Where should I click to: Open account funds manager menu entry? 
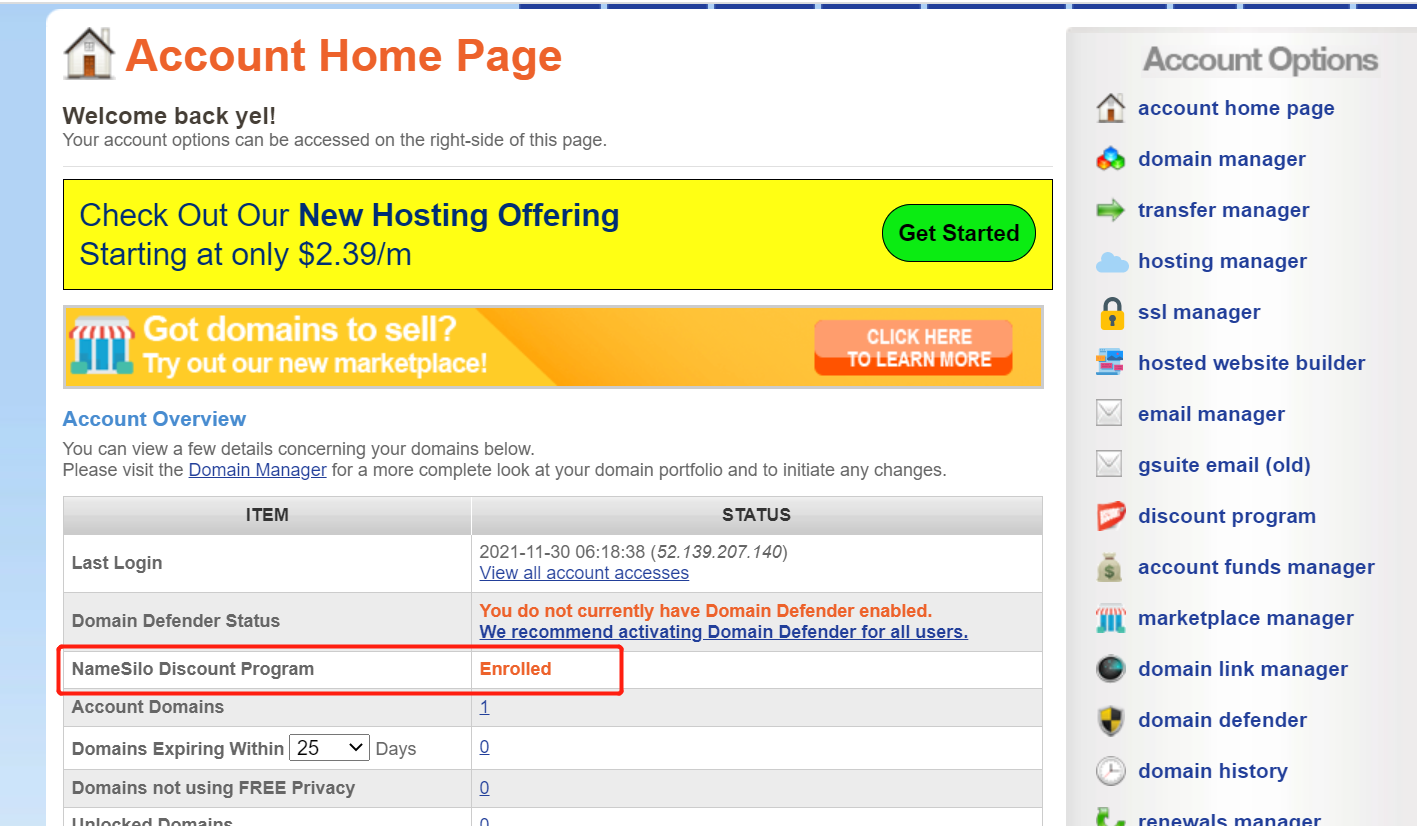1256,567
